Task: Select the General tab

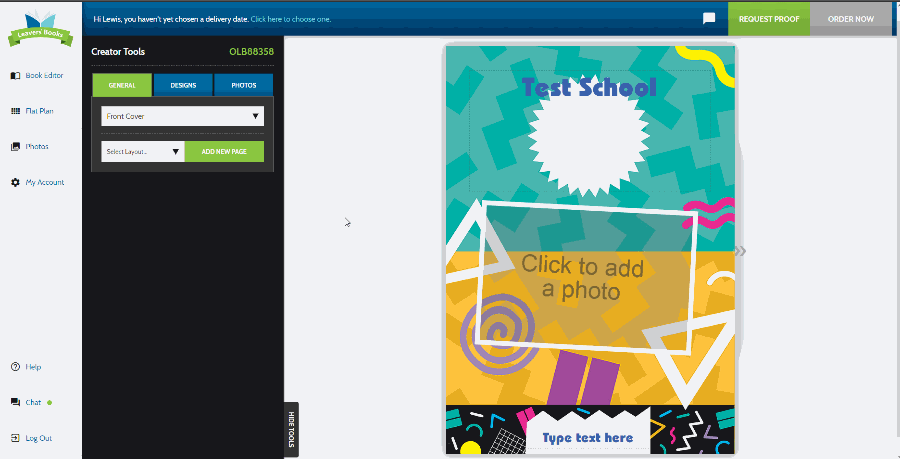Action: point(122,85)
